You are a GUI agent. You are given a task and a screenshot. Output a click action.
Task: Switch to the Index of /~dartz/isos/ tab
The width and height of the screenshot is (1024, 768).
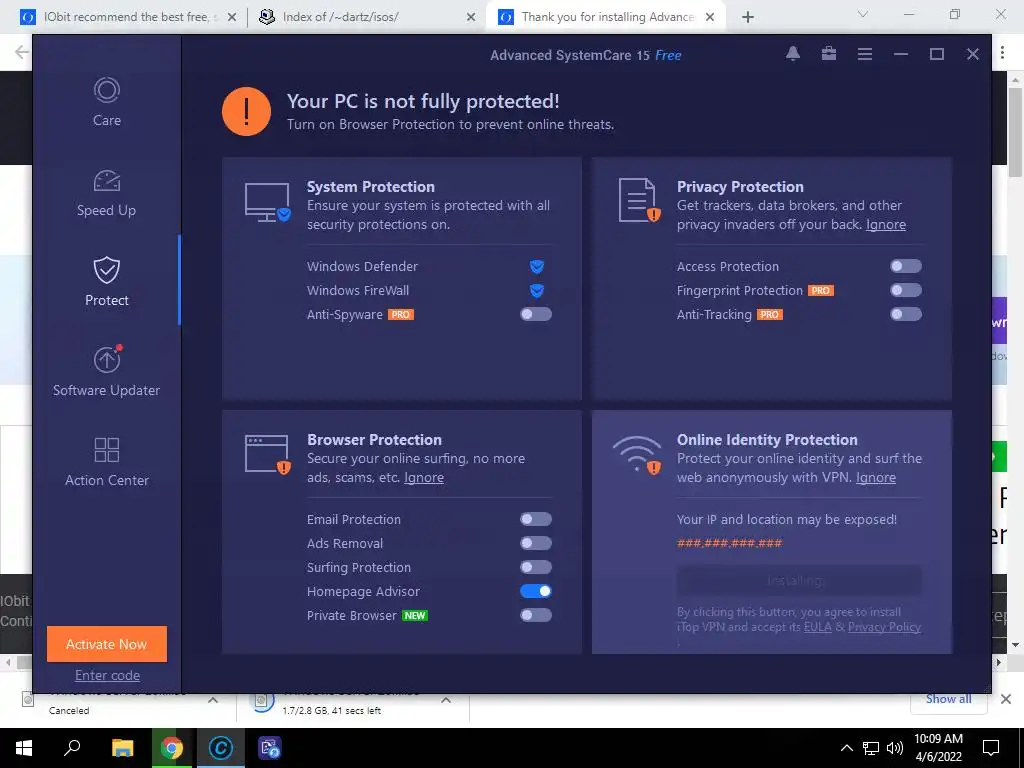[367, 17]
